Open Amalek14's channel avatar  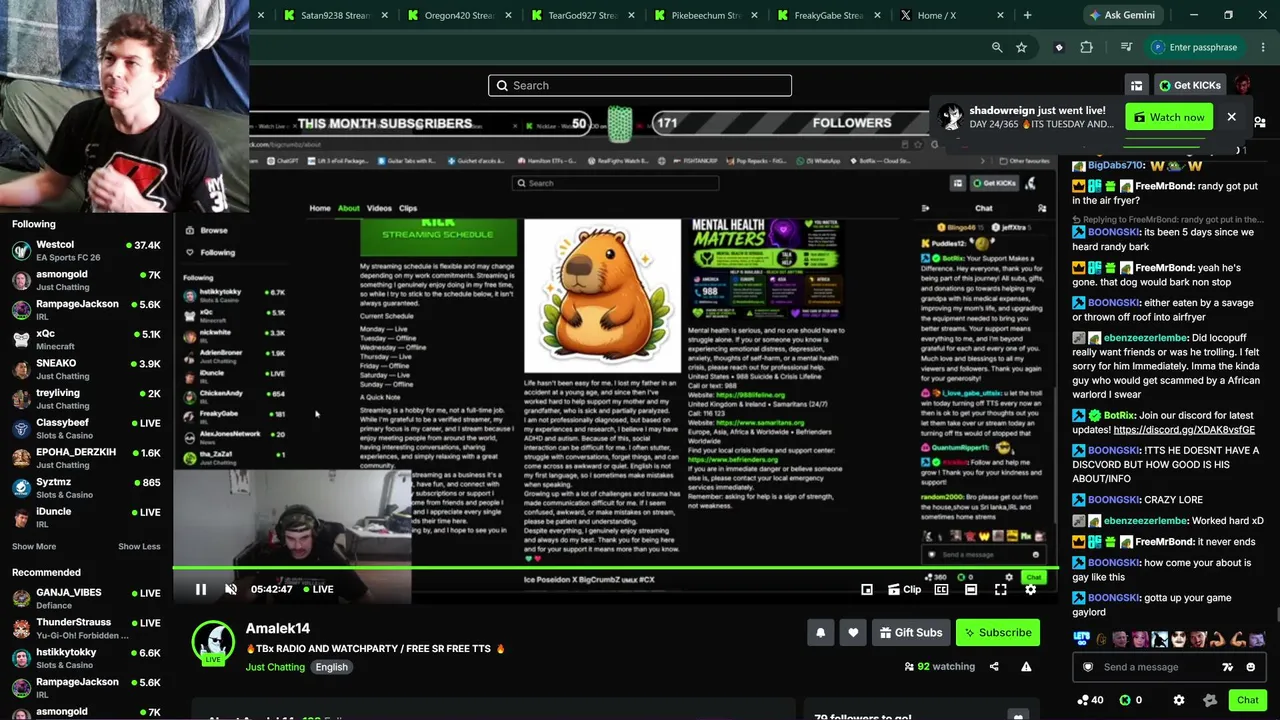point(213,642)
